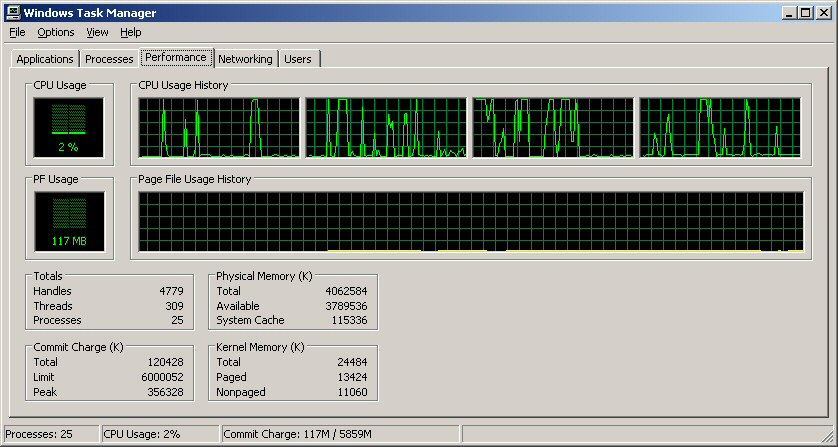The height and width of the screenshot is (447, 838).
Task: Click the Nonpaged label under Kernel Memory
Action: [240, 392]
